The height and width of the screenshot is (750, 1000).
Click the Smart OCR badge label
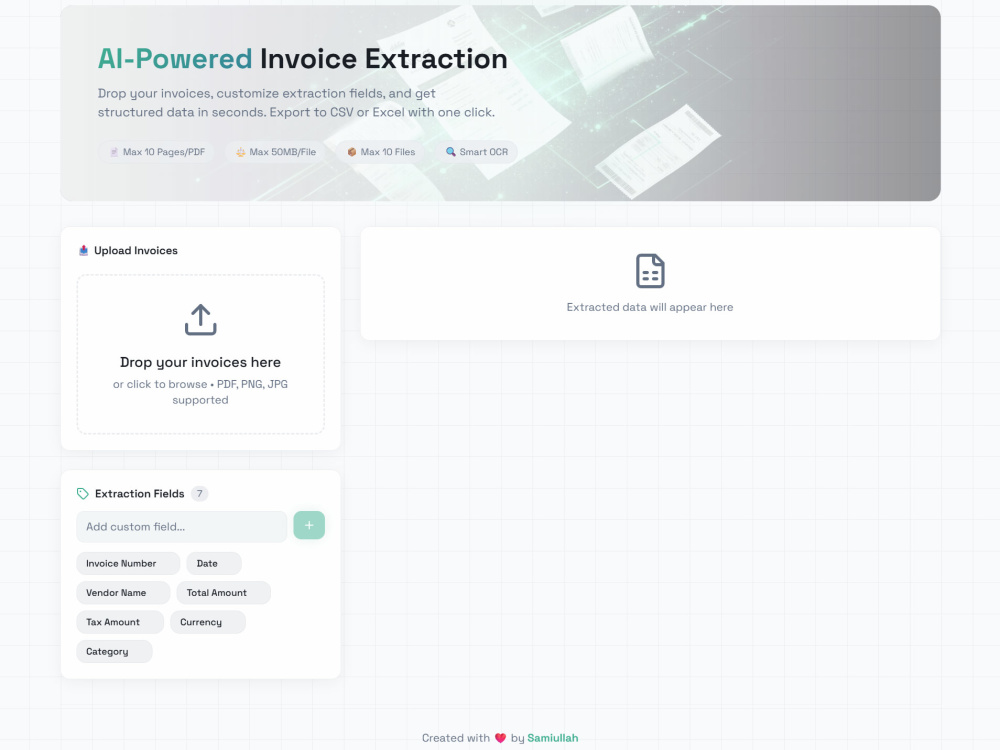483,152
